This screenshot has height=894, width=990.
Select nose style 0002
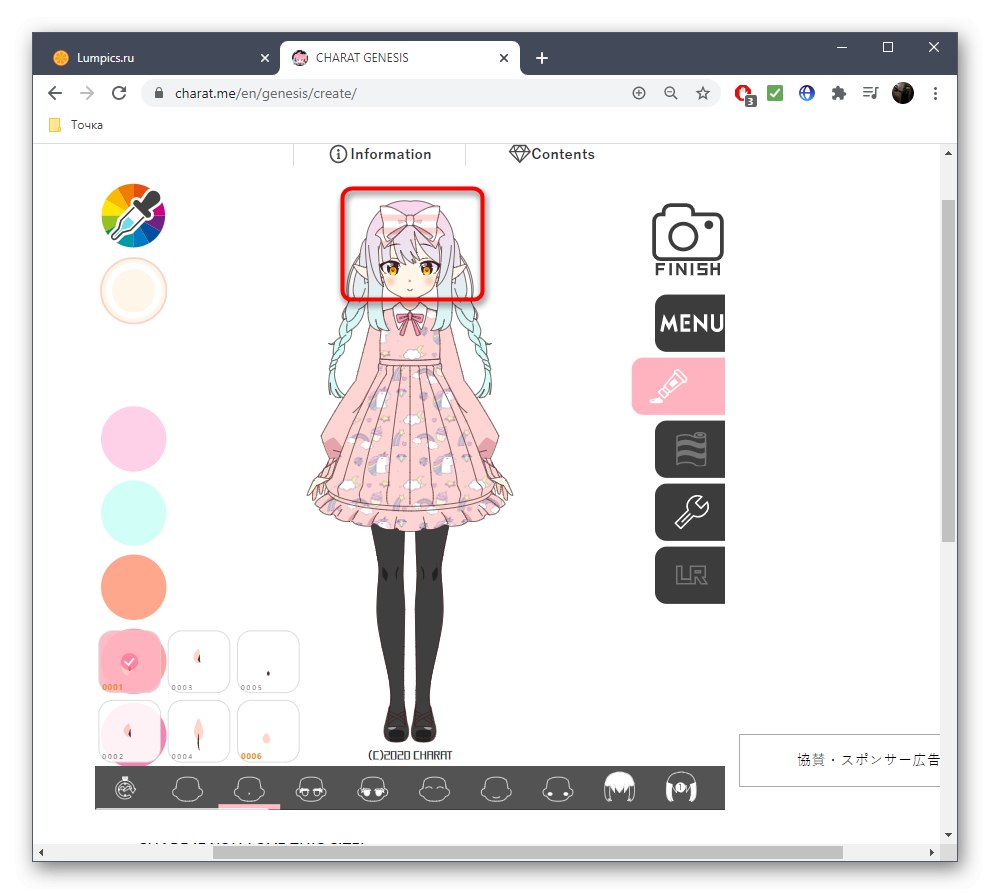[x=129, y=731]
